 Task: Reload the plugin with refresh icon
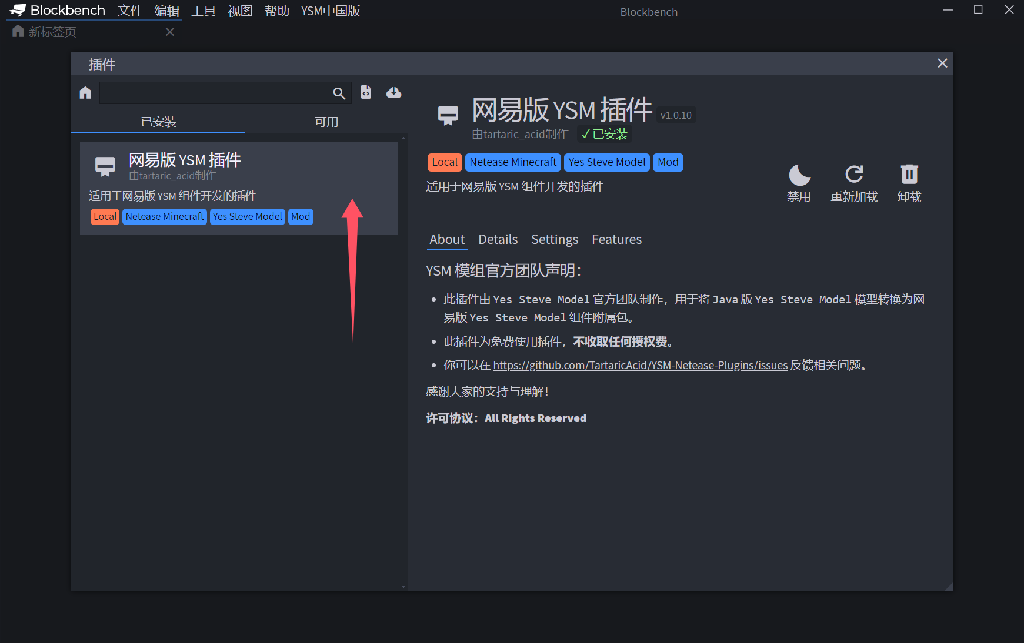[853, 182]
